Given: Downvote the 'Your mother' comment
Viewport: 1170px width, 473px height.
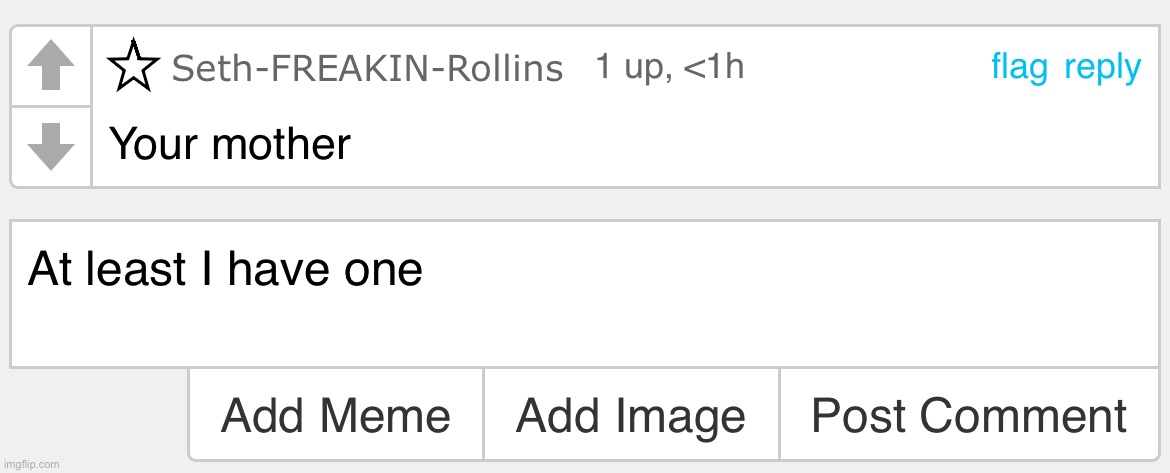Looking at the screenshot, I should click(51, 146).
